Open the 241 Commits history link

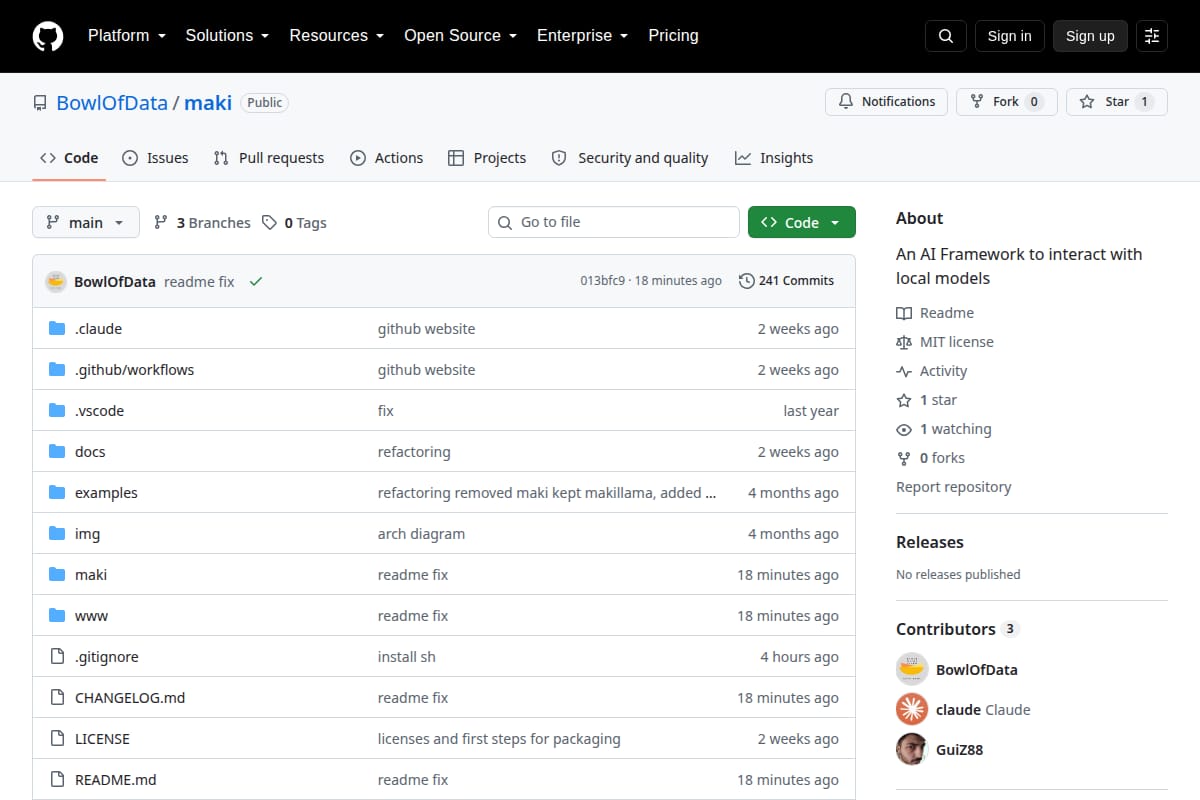pyautogui.click(x=786, y=281)
